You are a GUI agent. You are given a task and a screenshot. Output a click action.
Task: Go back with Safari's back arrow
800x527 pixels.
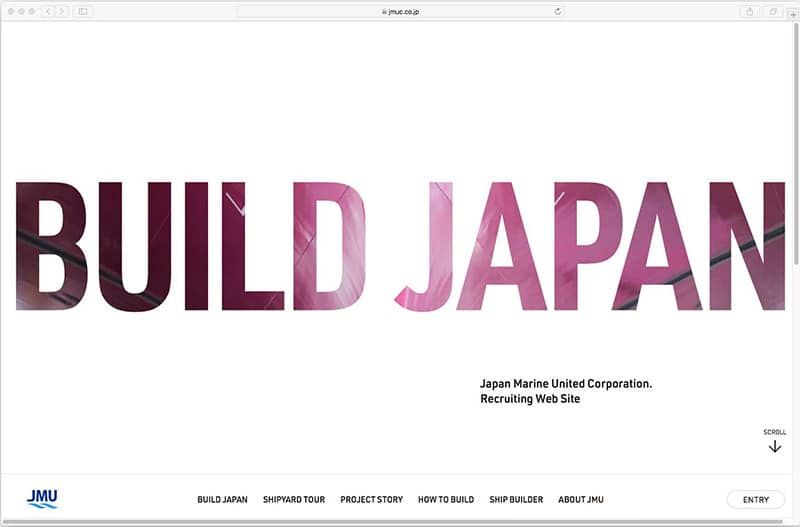coord(48,11)
